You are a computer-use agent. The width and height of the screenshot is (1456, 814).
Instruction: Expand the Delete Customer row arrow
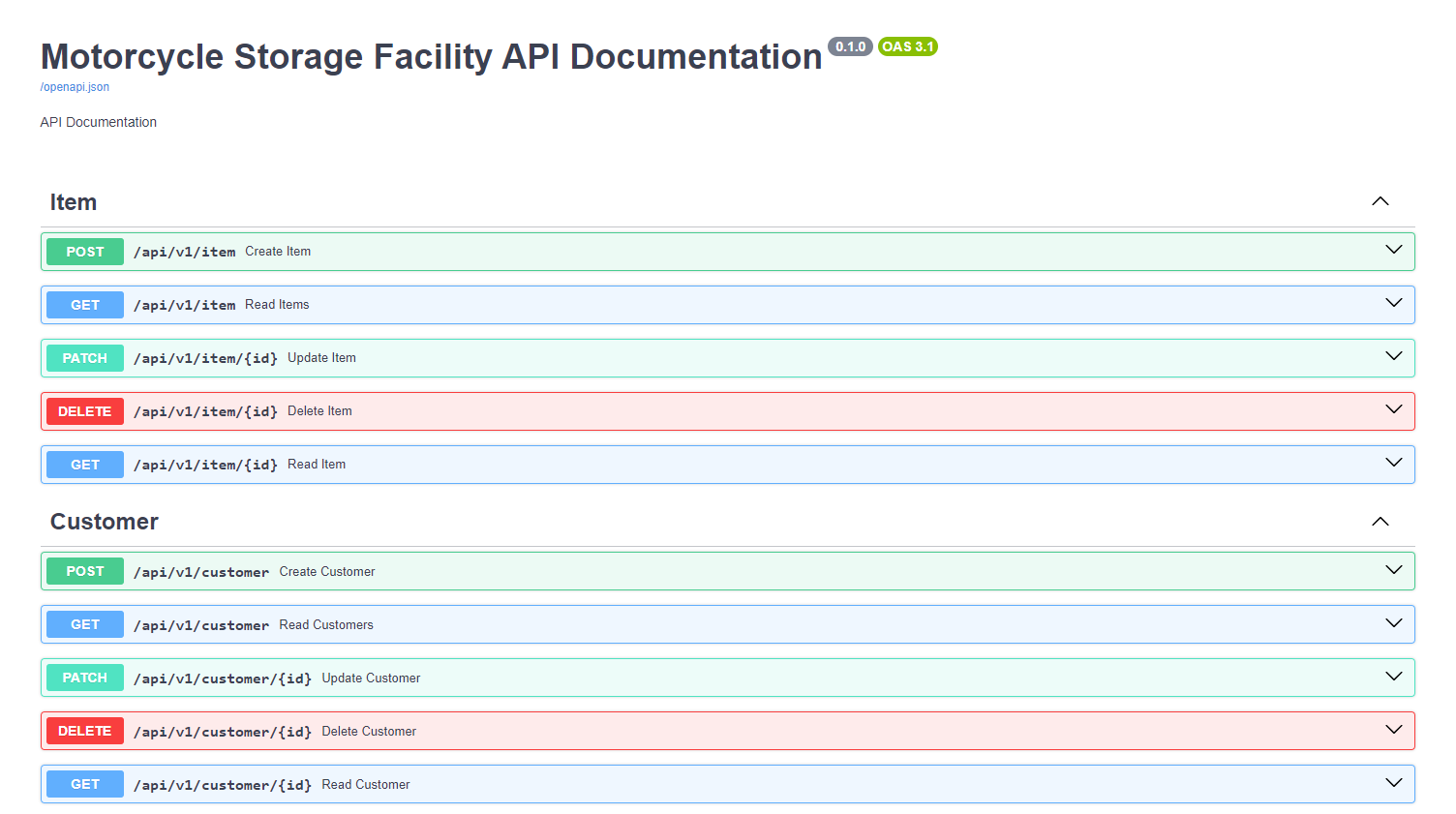point(1394,730)
